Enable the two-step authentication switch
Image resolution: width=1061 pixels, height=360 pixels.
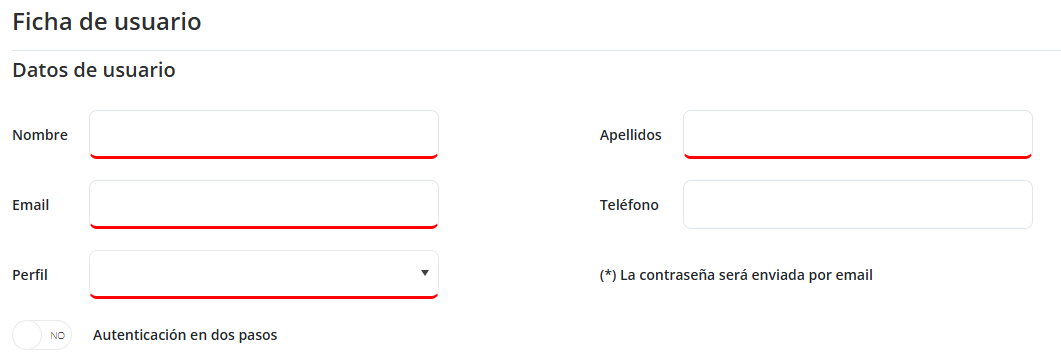point(42,335)
